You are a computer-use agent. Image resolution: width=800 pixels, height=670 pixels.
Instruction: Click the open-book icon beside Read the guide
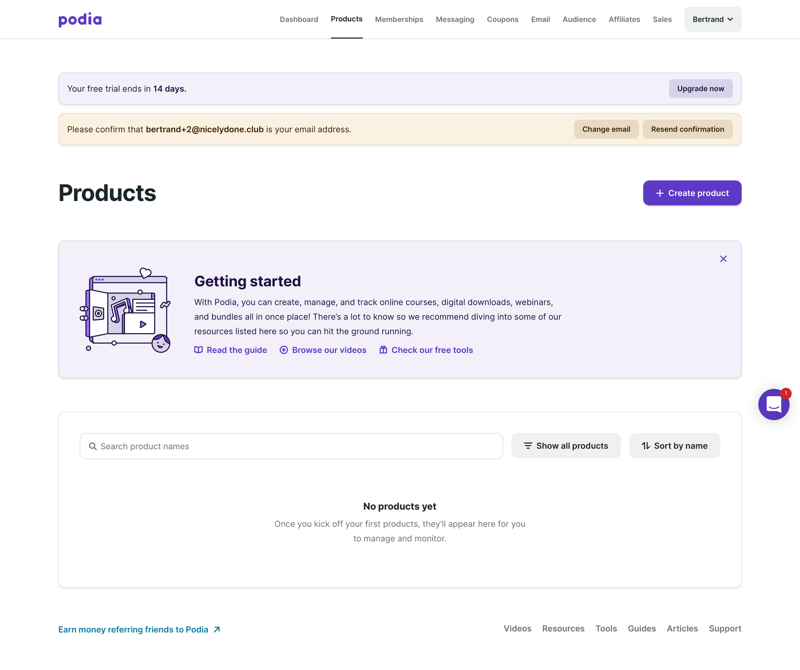coord(198,350)
